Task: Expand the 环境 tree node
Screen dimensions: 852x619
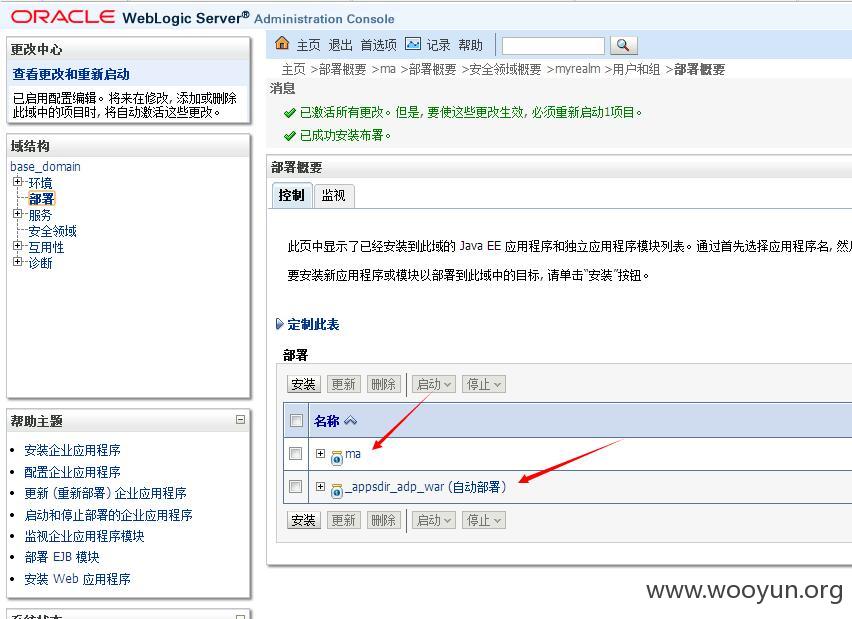Action: click(x=17, y=182)
